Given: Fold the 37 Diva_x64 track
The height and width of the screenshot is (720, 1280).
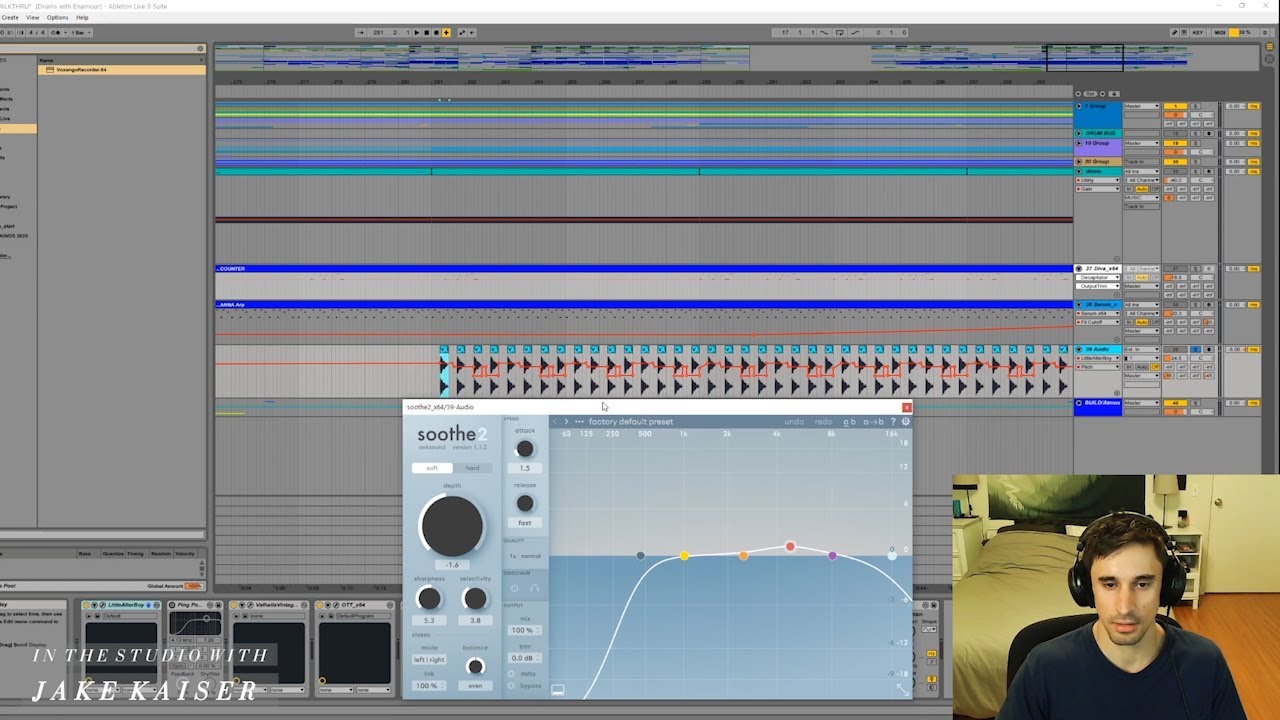Looking at the screenshot, I should (1079, 268).
